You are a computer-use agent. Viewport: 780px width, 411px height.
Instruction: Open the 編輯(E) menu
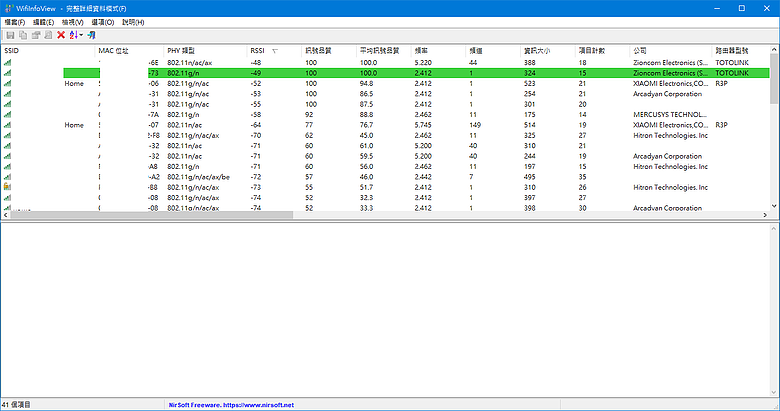tap(44, 22)
